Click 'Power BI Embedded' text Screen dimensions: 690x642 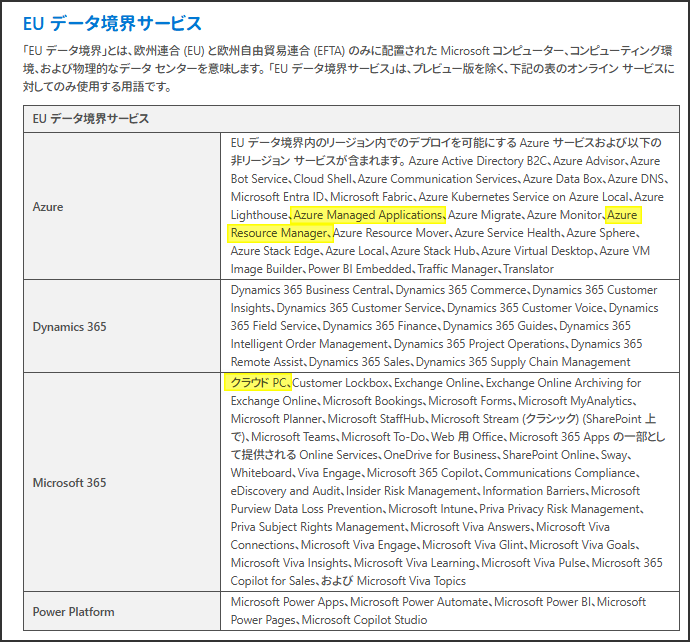(x=360, y=269)
